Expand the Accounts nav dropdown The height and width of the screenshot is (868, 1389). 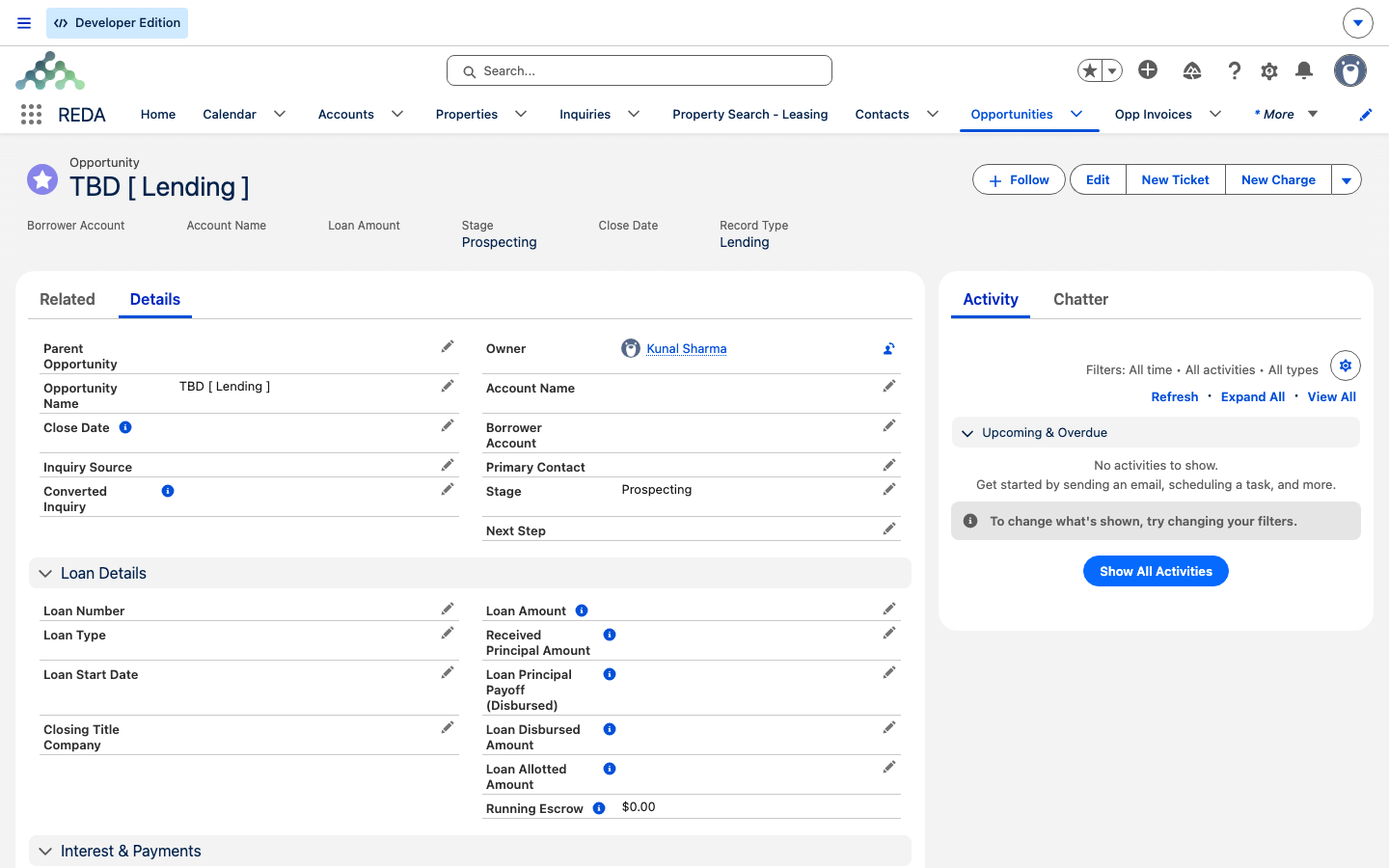(397, 114)
